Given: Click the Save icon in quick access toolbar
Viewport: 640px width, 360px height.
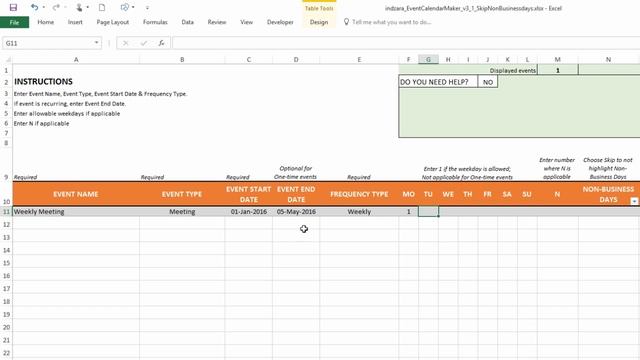Looking at the screenshot, I should pyautogui.click(x=13, y=7).
